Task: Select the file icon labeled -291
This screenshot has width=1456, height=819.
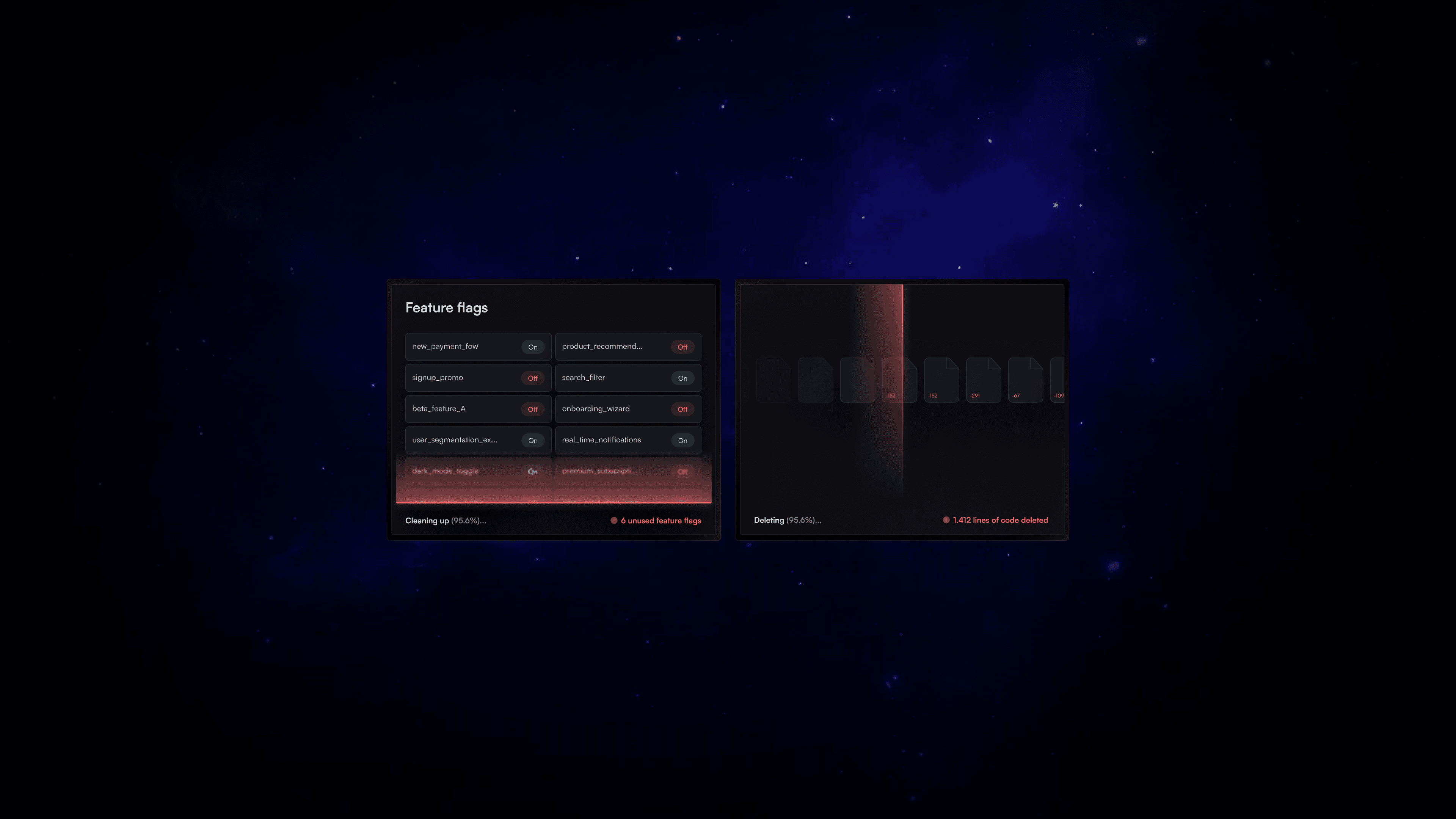Action: [984, 380]
